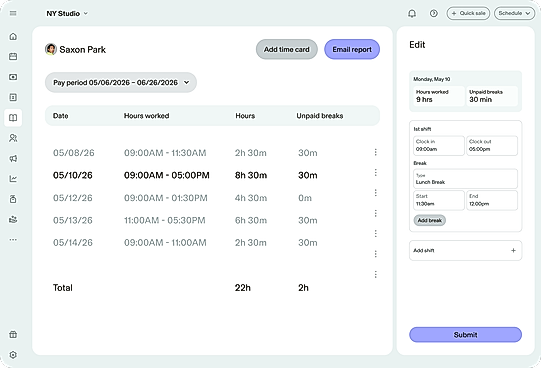Viewport: 541px width, 368px height.
Task: Click the 6h 30m hours value
Action: [251, 220]
